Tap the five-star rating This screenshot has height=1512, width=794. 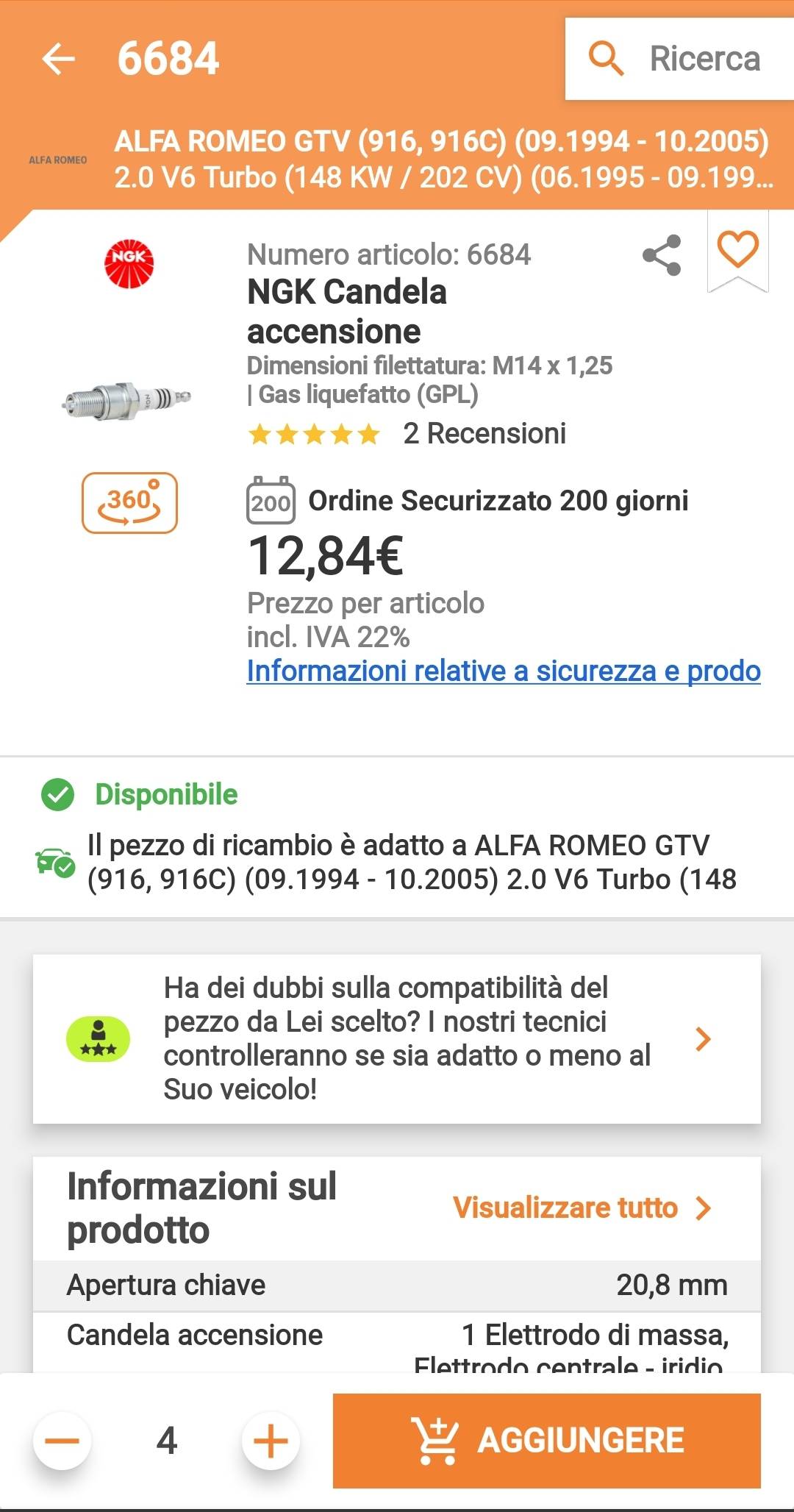(x=314, y=435)
